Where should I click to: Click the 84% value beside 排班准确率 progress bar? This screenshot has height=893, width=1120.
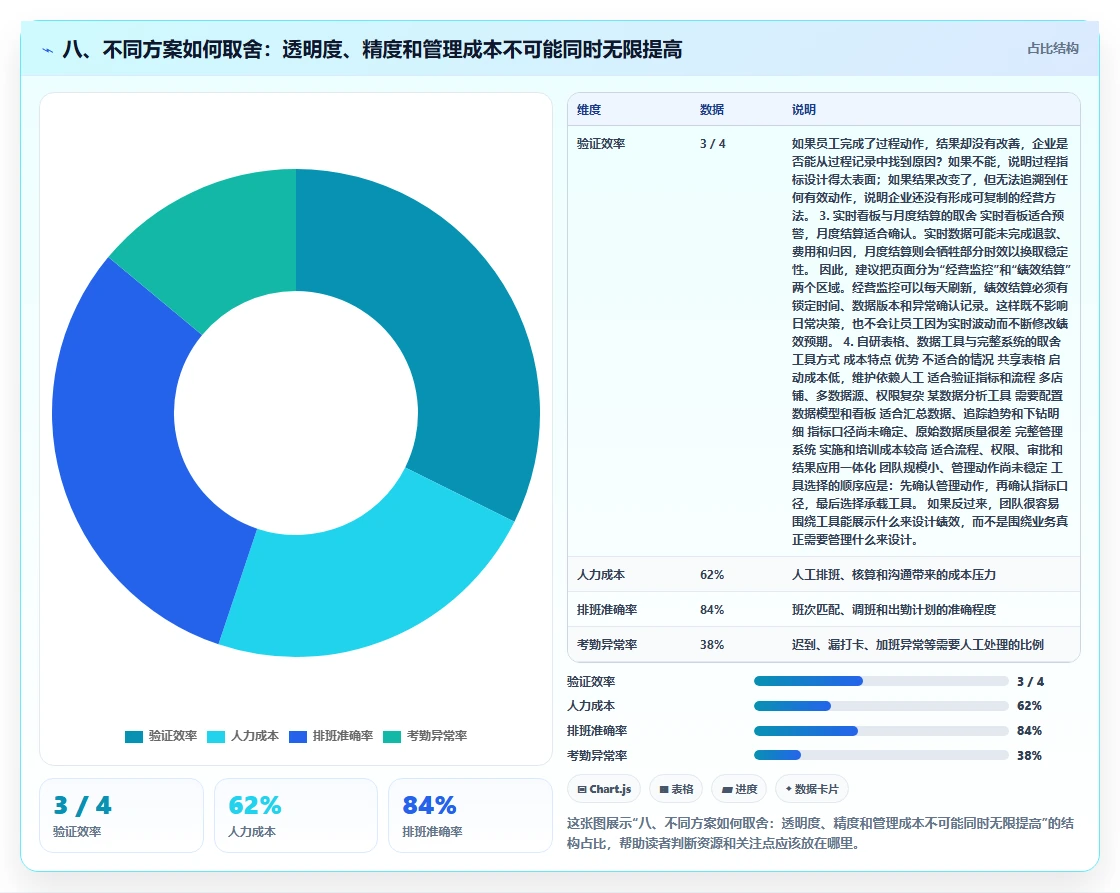pos(1029,731)
